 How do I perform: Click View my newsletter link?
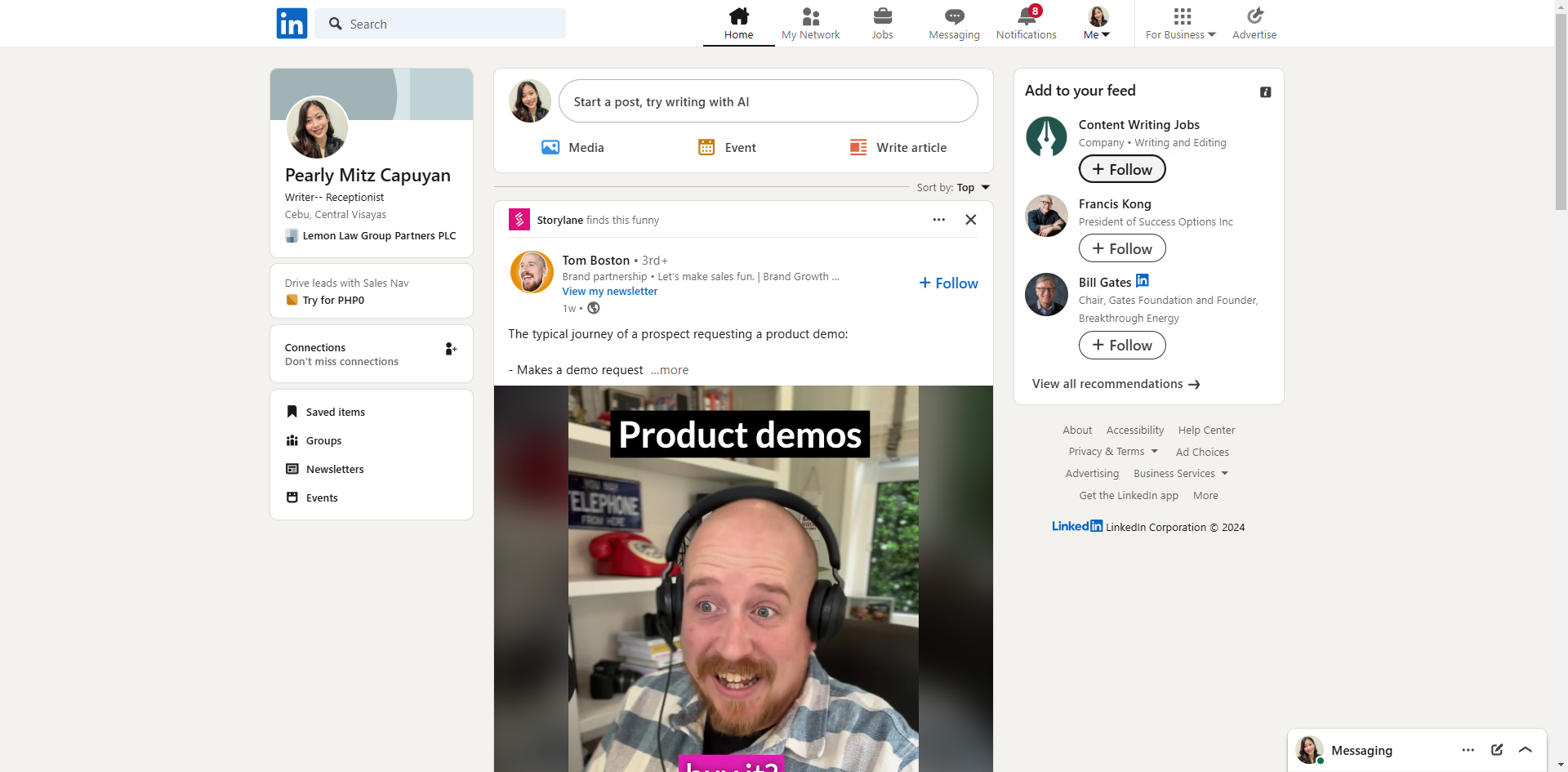pos(610,292)
